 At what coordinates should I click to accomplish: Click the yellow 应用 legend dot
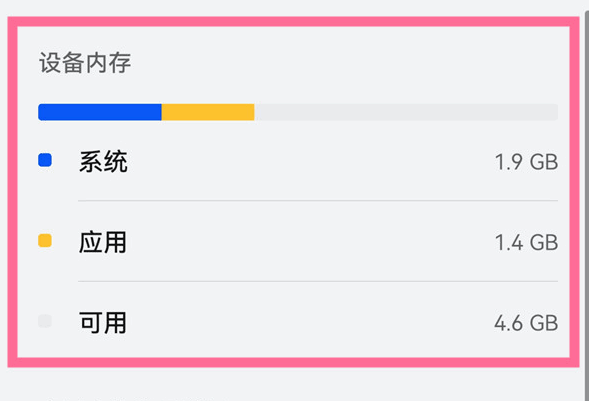click(45, 240)
